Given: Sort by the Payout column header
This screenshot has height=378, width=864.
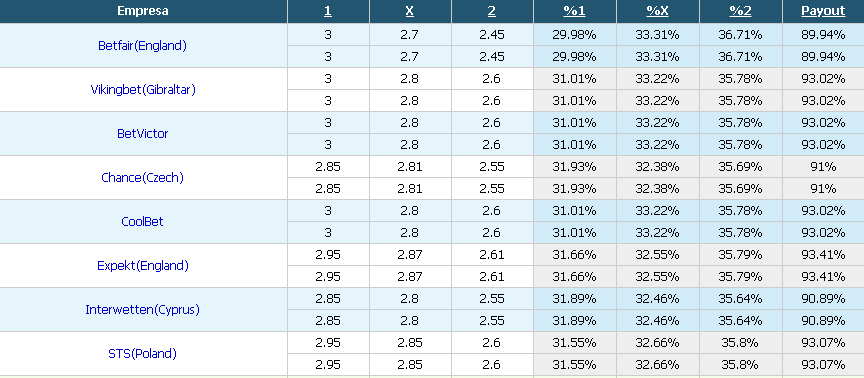Looking at the screenshot, I should 823,11.
